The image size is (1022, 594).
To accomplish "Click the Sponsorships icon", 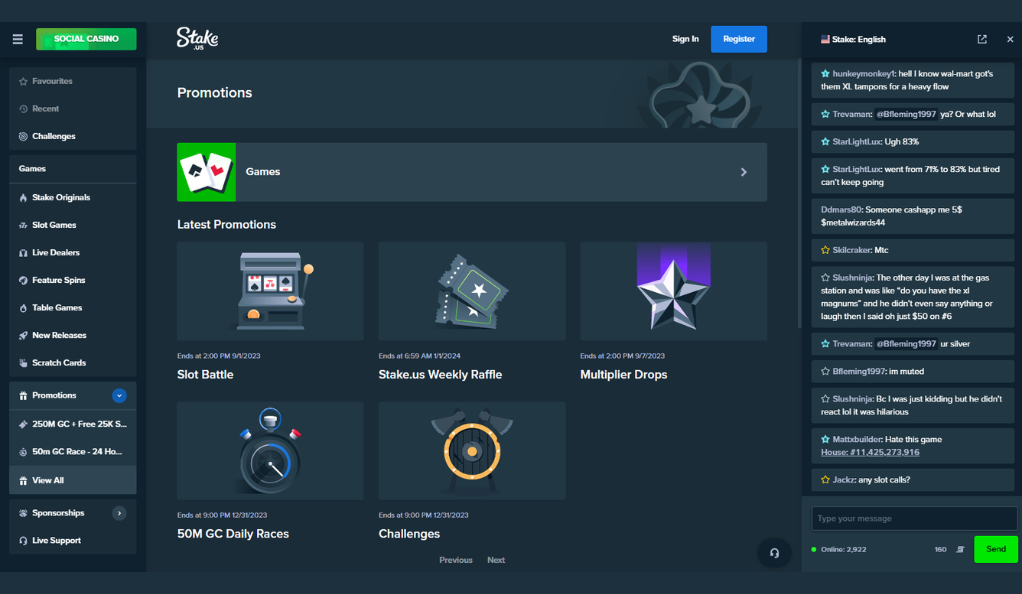I will (x=23, y=513).
